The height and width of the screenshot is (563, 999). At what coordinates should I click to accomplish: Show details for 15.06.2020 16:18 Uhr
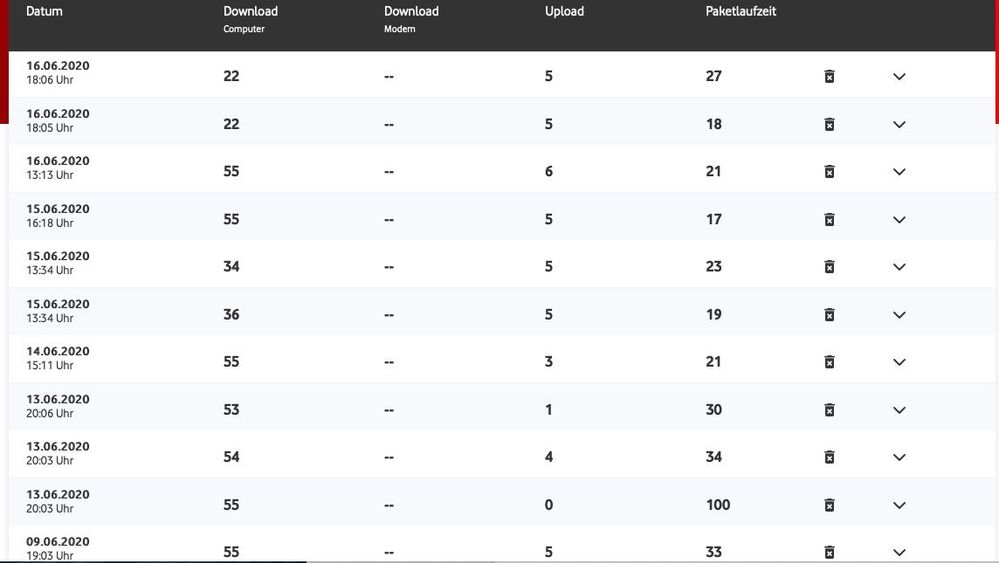click(x=899, y=219)
